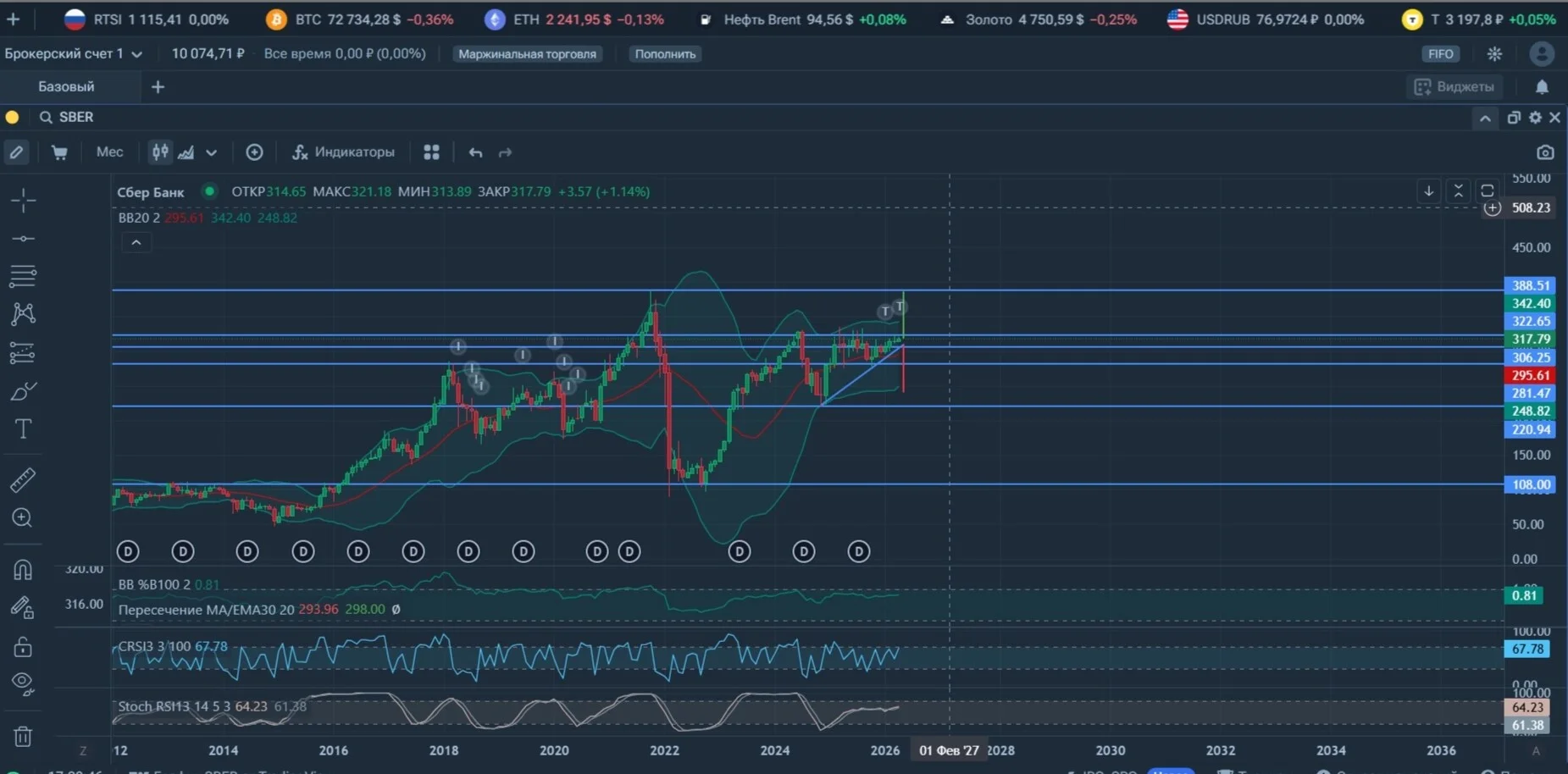The image size is (1568, 774).
Task: Toggle the drawing panel pencil button
Action: coord(16,152)
